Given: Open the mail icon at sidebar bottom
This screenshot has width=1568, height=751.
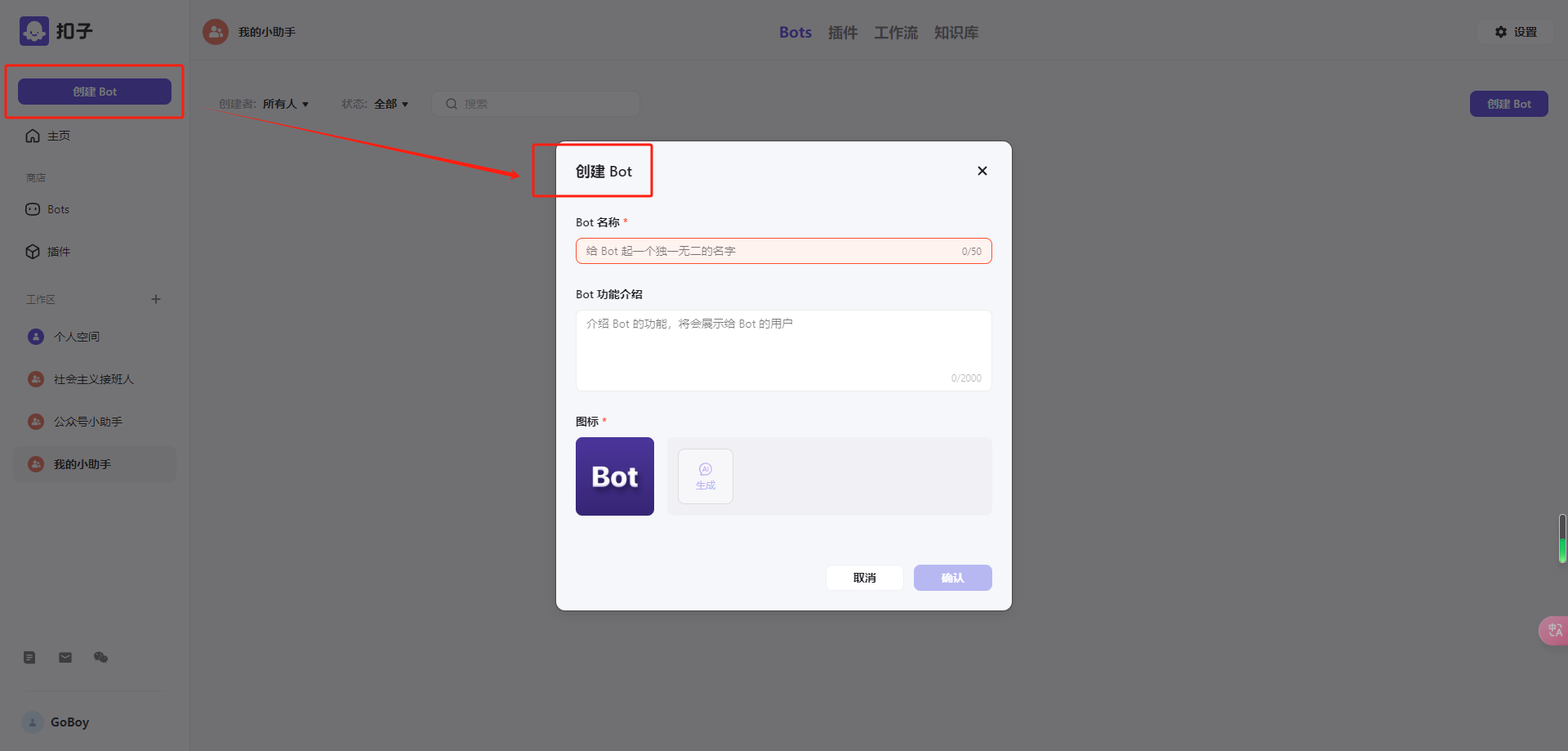Looking at the screenshot, I should coord(65,657).
